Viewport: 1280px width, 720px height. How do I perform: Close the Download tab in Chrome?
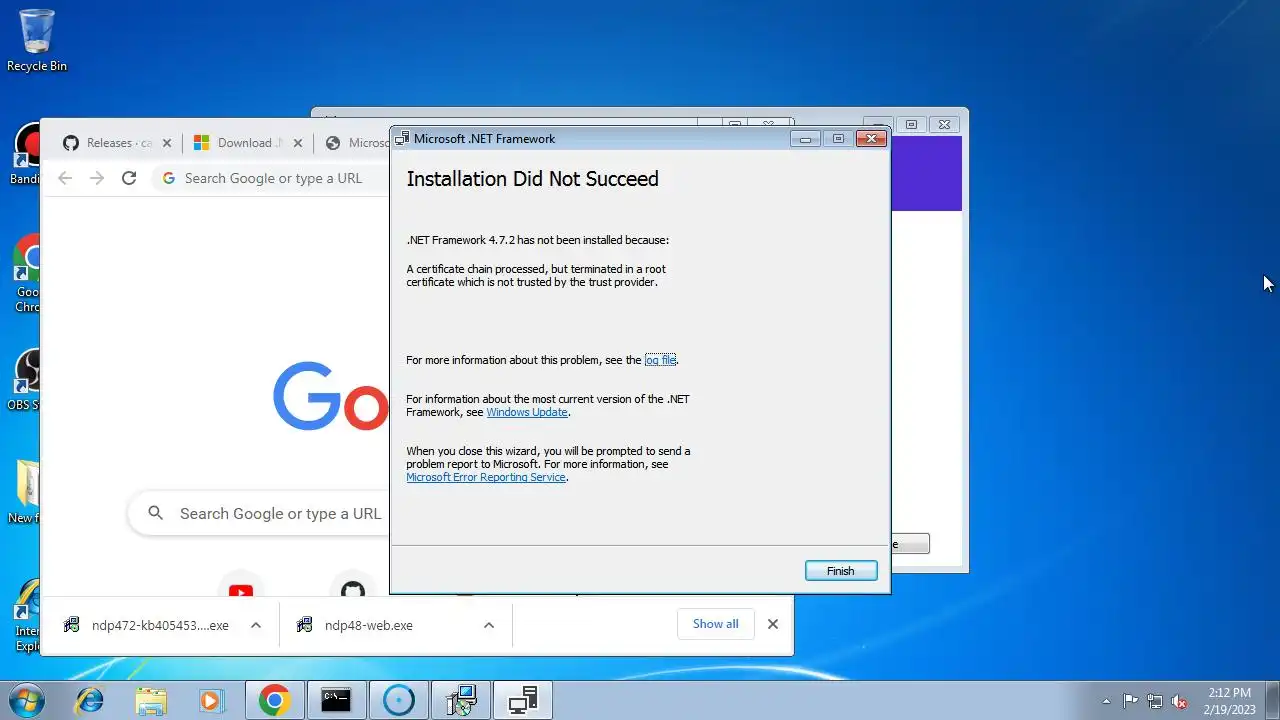(298, 143)
